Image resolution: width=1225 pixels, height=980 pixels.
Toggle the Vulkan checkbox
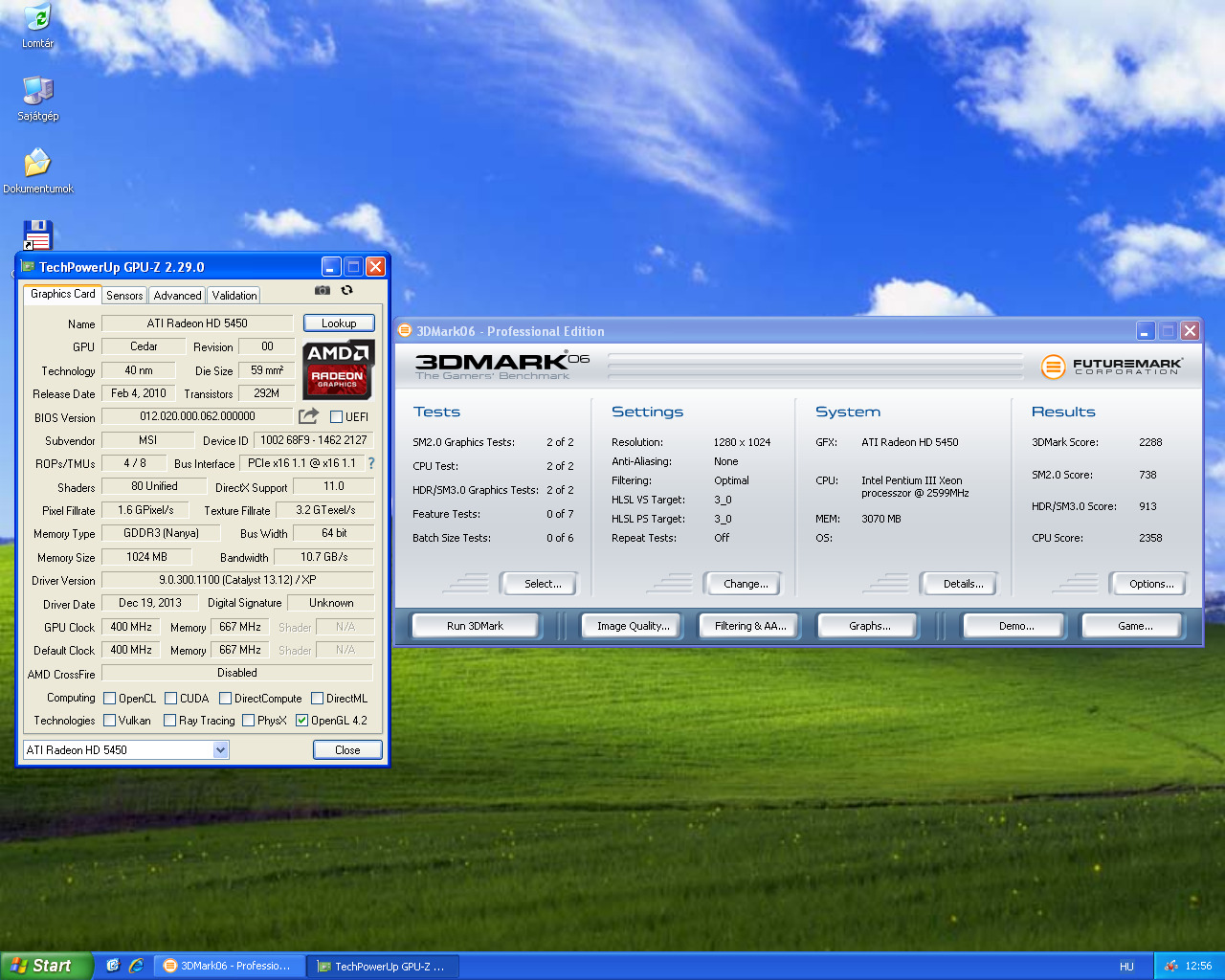click(109, 721)
